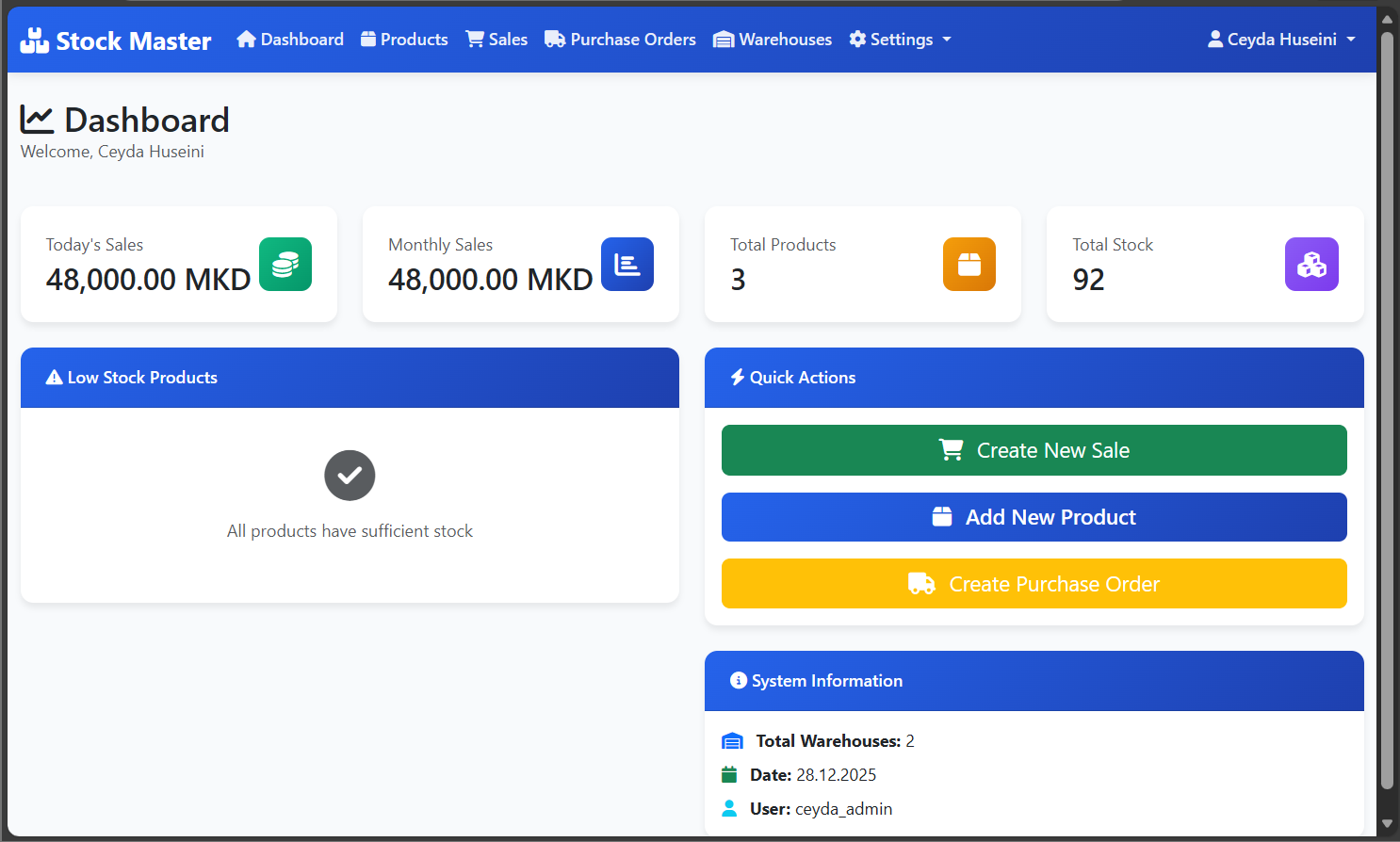Screen dimensions: 1400x842
Task: Click the scroll down arrow on scrollbar
Action: click(1387, 824)
